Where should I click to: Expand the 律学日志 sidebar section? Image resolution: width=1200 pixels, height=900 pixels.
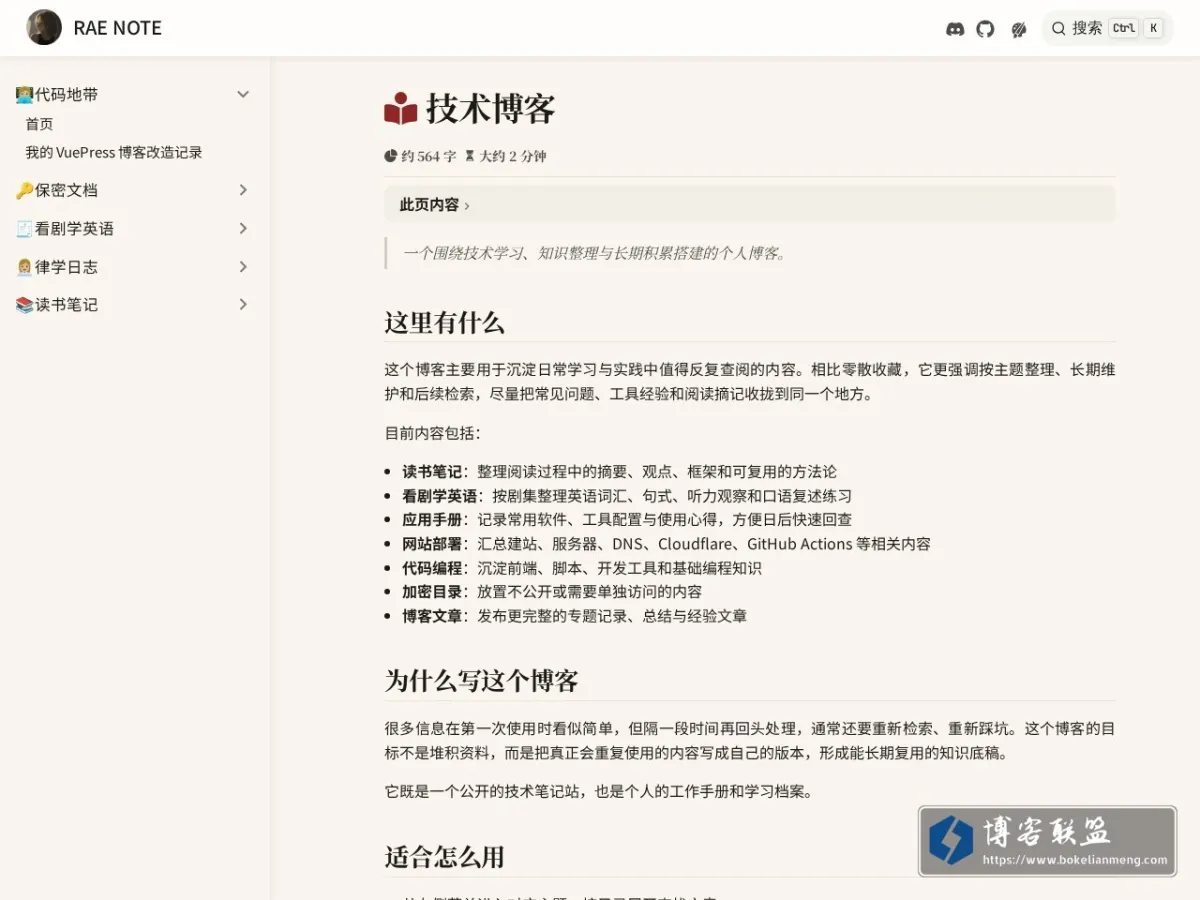click(134, 267)
